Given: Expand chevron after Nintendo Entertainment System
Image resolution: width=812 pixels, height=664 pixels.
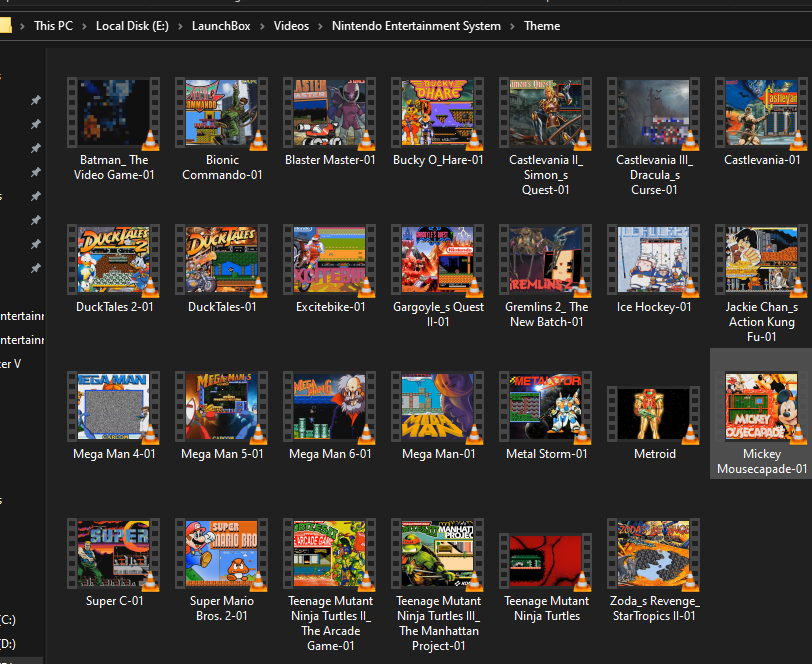Looking at the screenshot, I should [x=512, y=26].
